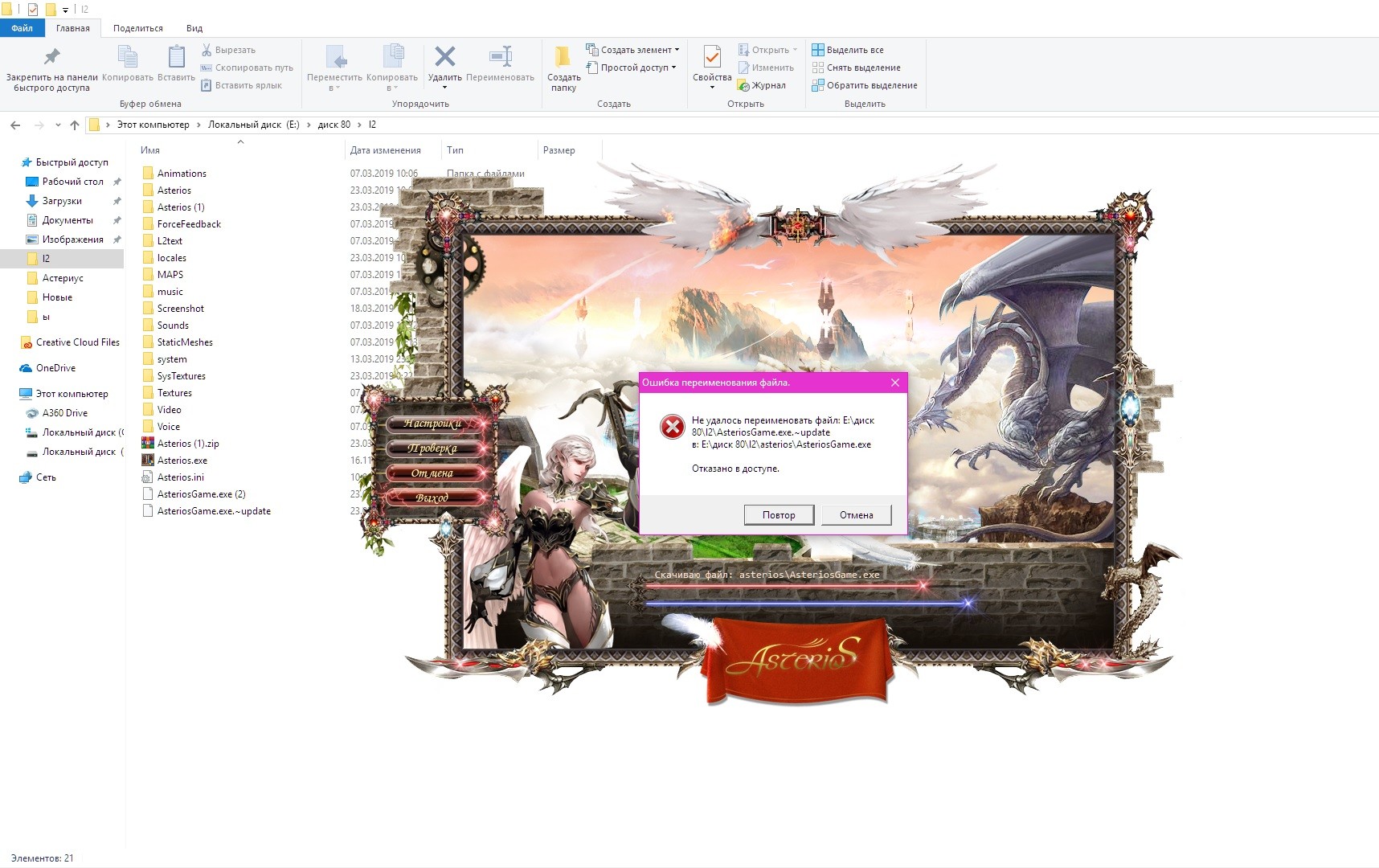Image resolution: width=1379 pixels, height=868 pixels.
Task: Expand the Open (Открыть) dropdown
Action: pyautogui.click(x=795, y=50)
